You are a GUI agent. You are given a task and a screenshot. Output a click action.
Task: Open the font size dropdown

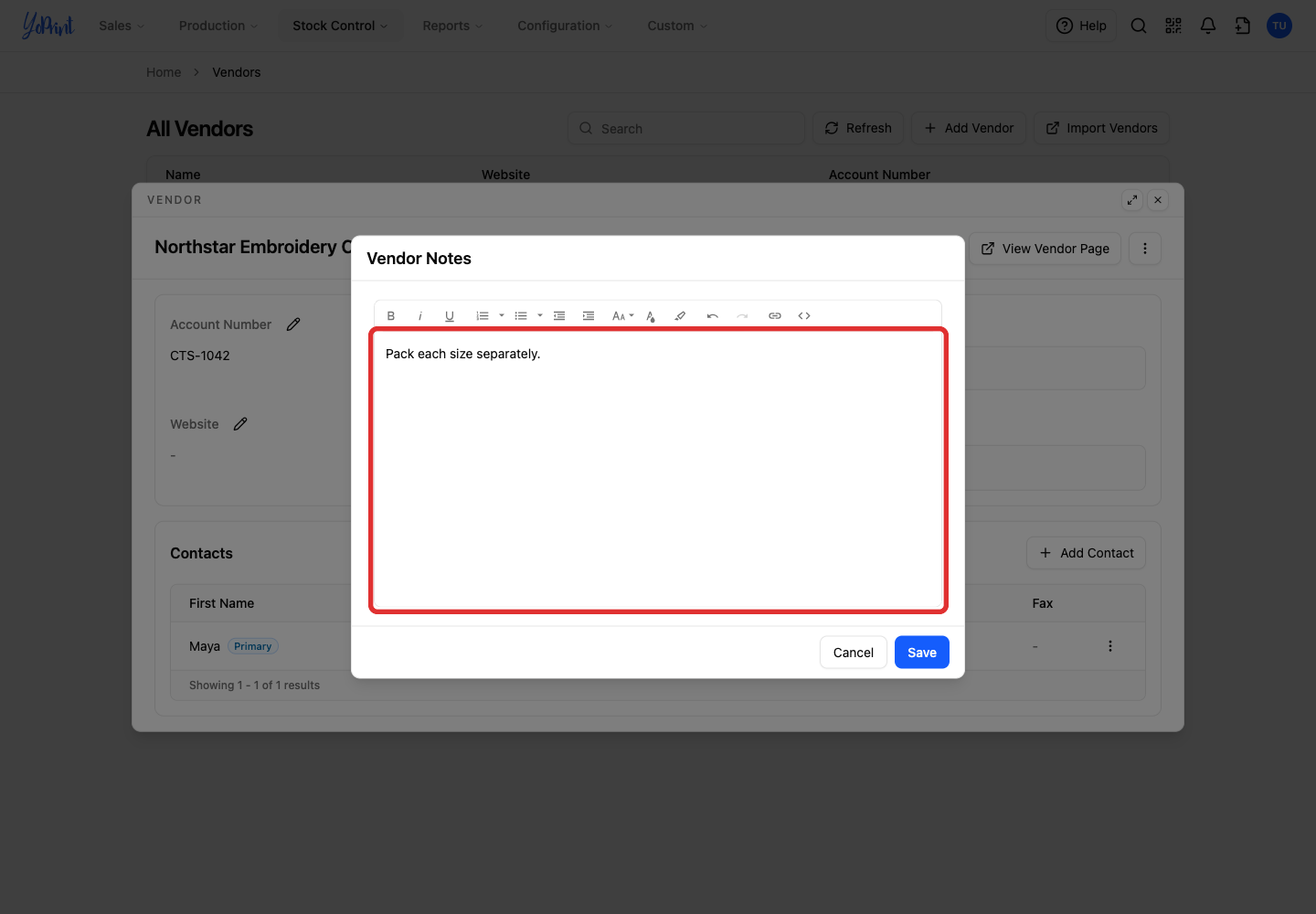click(622, 316)
